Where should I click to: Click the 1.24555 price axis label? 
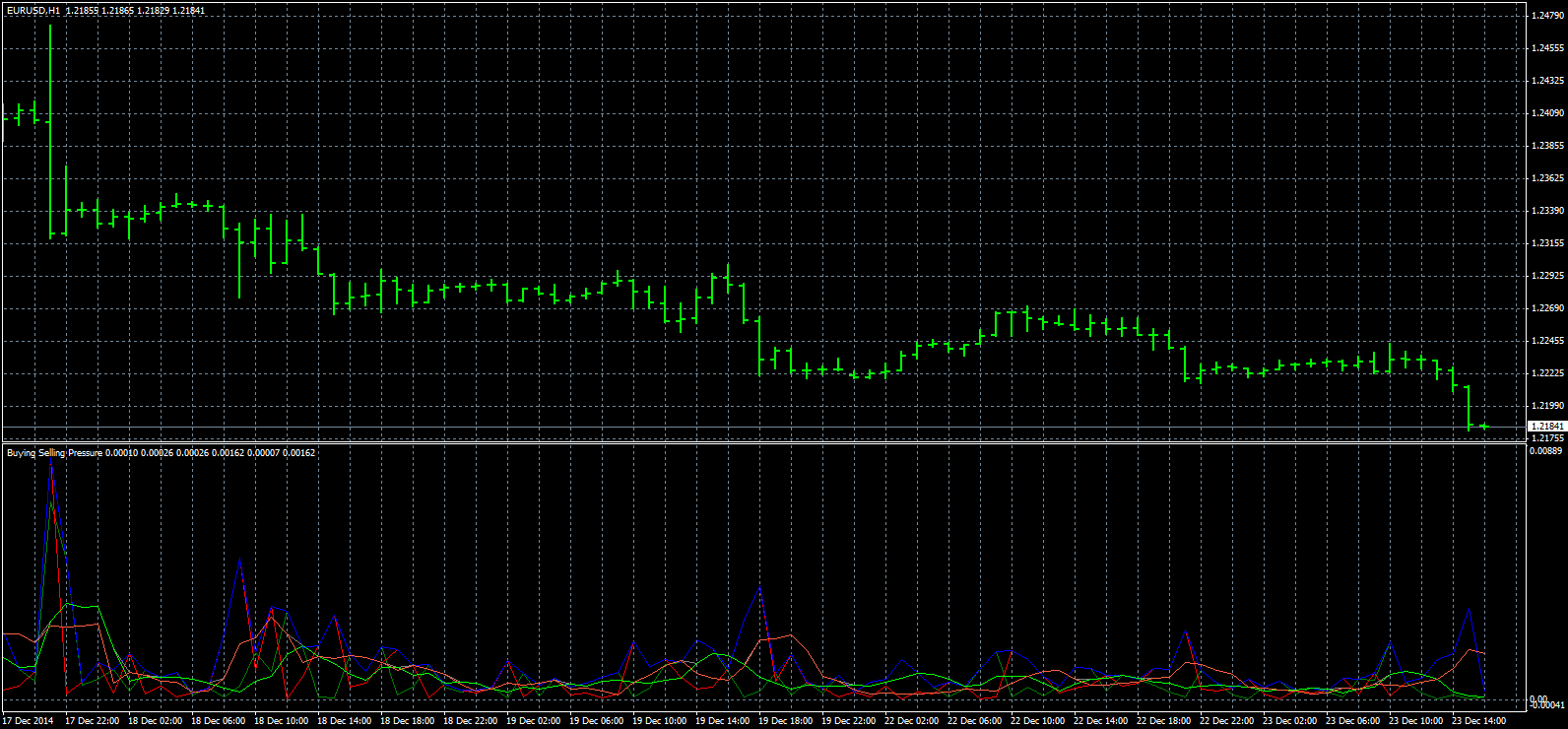point(1549,48)
